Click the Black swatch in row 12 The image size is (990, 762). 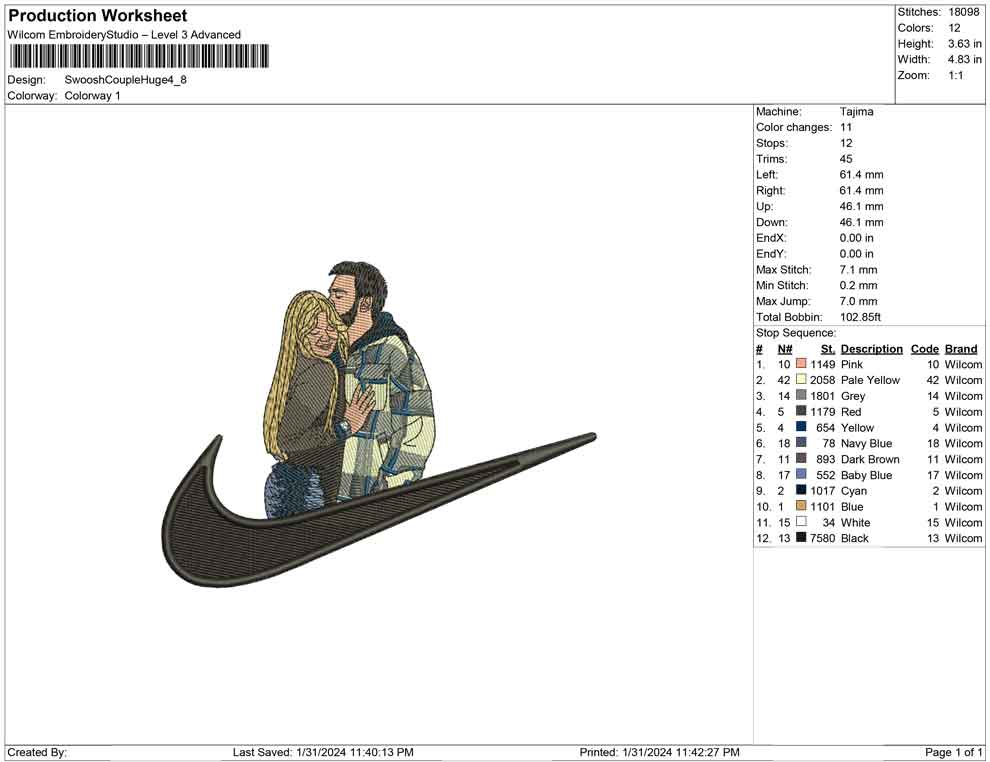(801, 537)
